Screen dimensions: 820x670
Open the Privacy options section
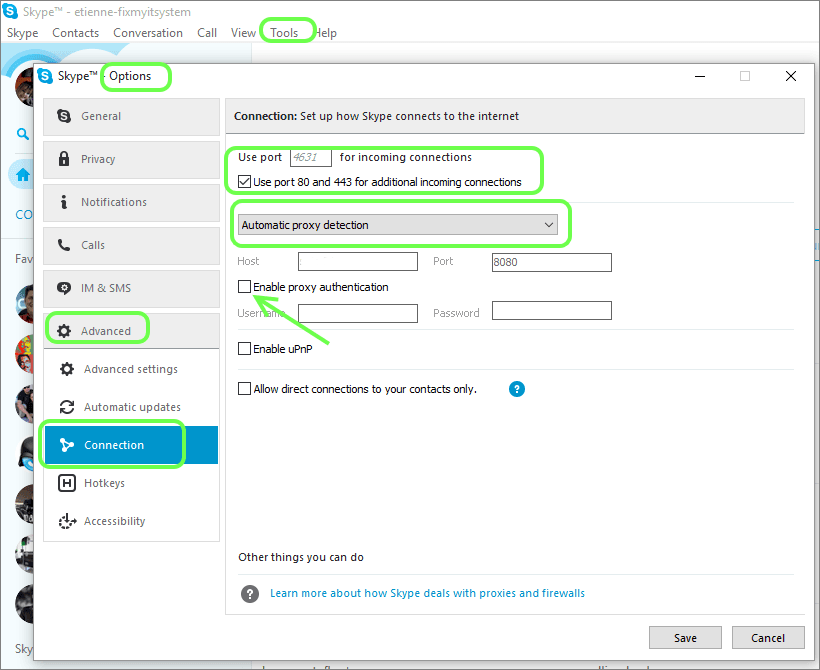131,160
